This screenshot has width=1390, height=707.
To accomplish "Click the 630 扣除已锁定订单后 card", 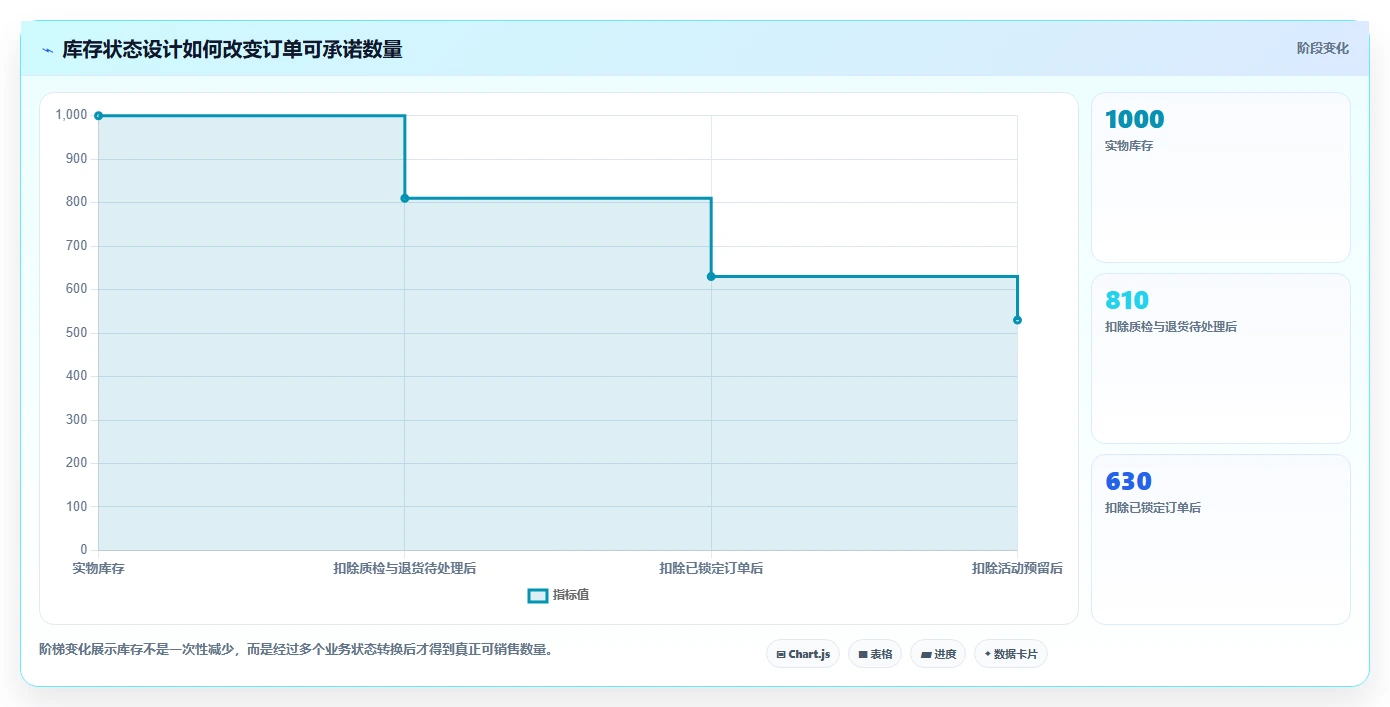I will point(1221,539).
